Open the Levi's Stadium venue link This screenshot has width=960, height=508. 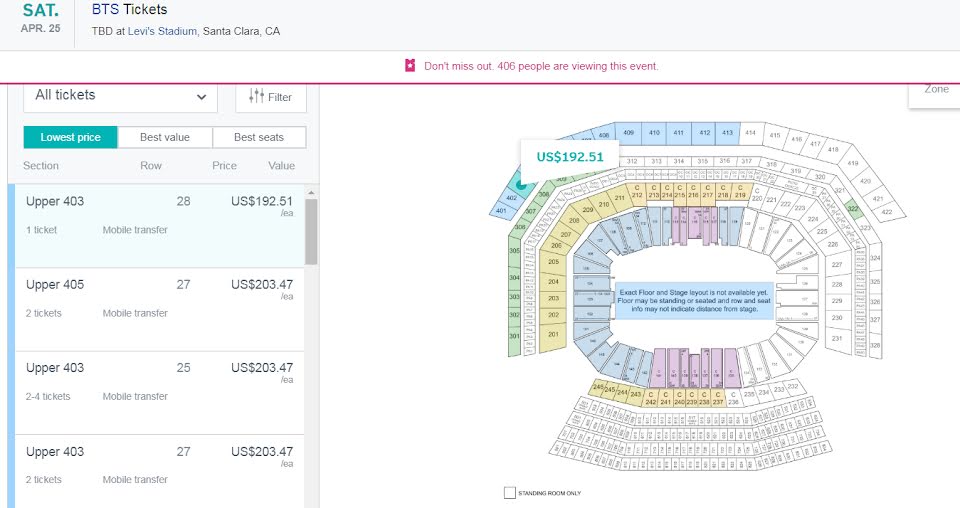pos(162,31)
